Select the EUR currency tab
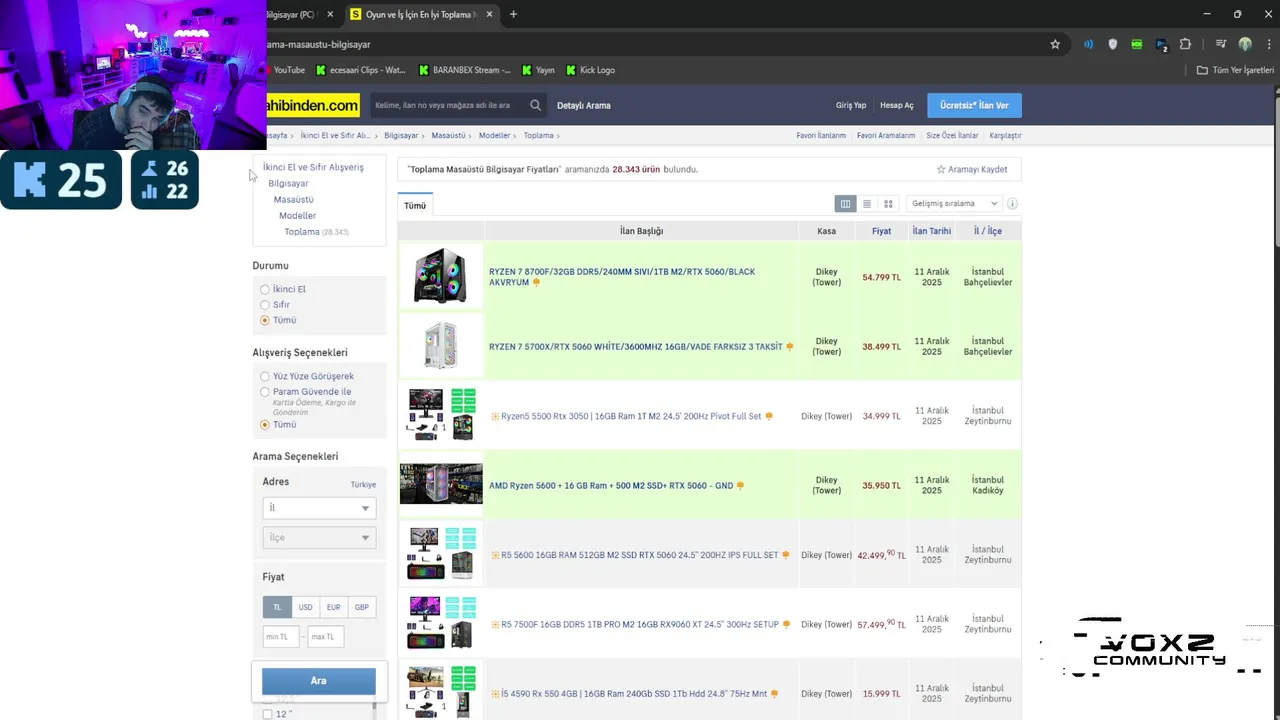The height and width of the screenshot is (720, 1280). click(x=333, y=607)
